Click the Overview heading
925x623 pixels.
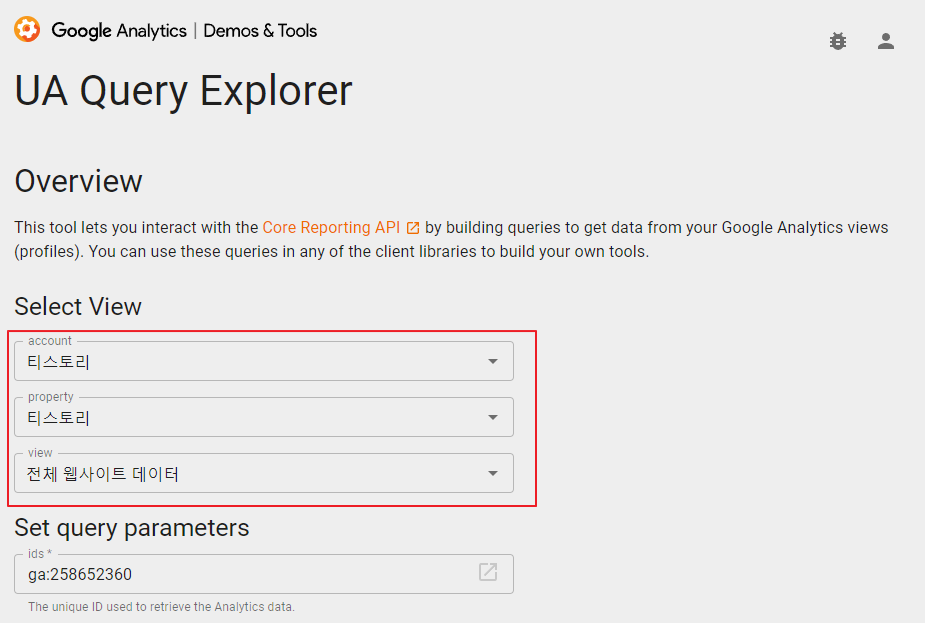click(x=78, y=181)
